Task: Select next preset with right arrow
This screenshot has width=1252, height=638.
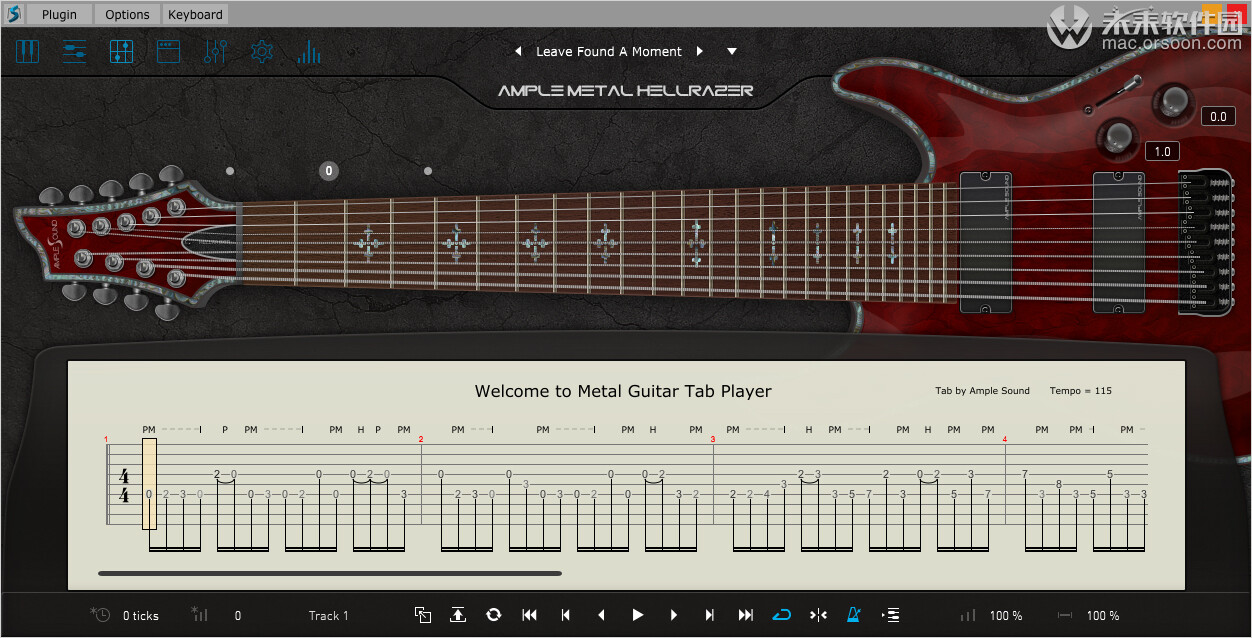Action: [x=700, y=51]
